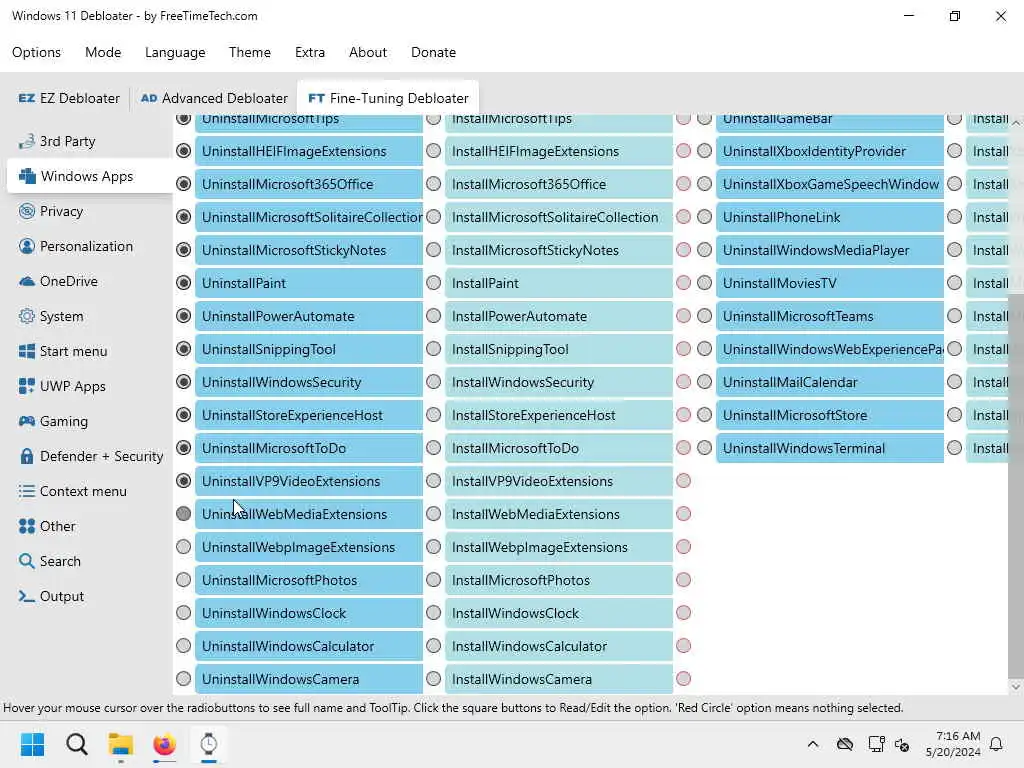Click the UninstallMoviesTV option button

830,283
